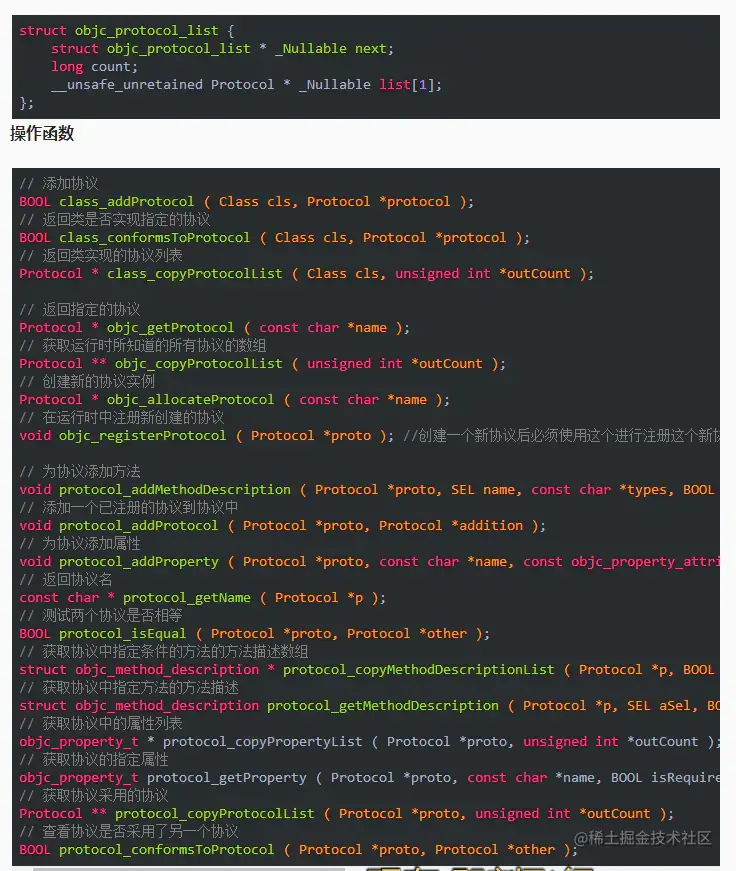The width and height of the screenshot is (736, 871).
Task: Click the comment '// 获取协议中的属性列表'
Action: [101, 724]
